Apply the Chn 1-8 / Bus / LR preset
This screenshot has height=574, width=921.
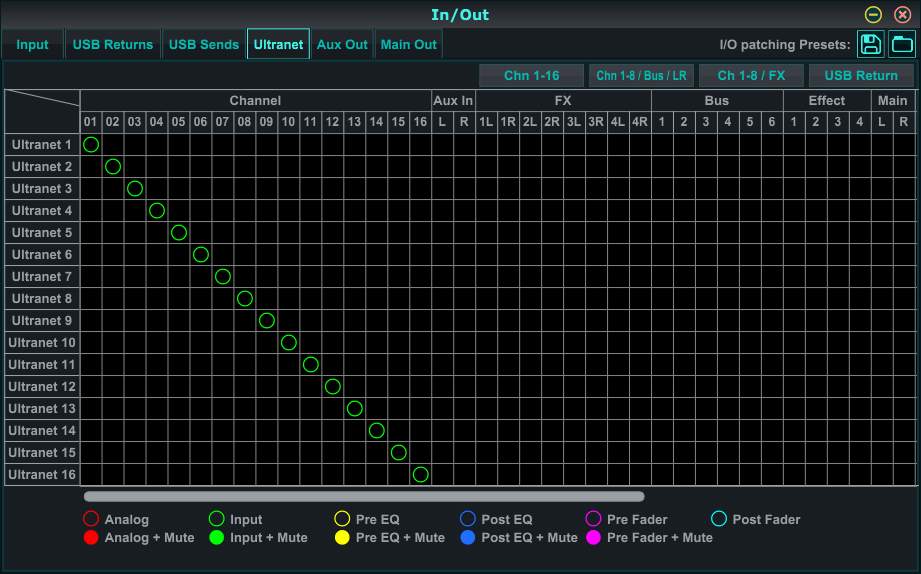click(x=641, y=75)
